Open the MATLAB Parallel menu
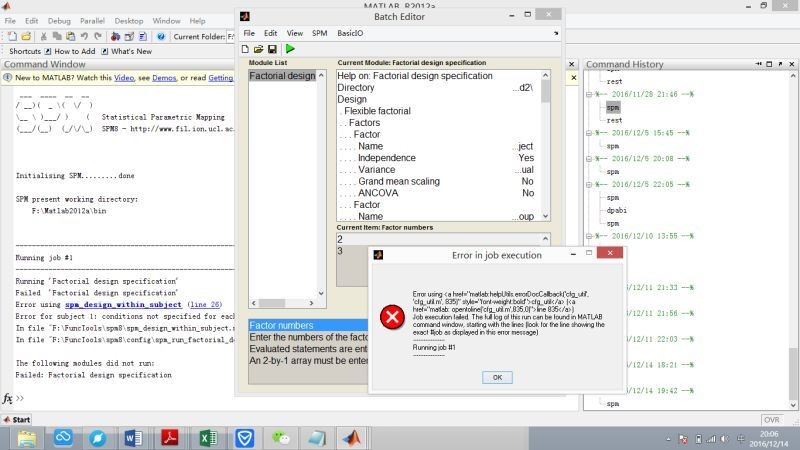Viewport: 800px width, 450px height. (92, 21)
